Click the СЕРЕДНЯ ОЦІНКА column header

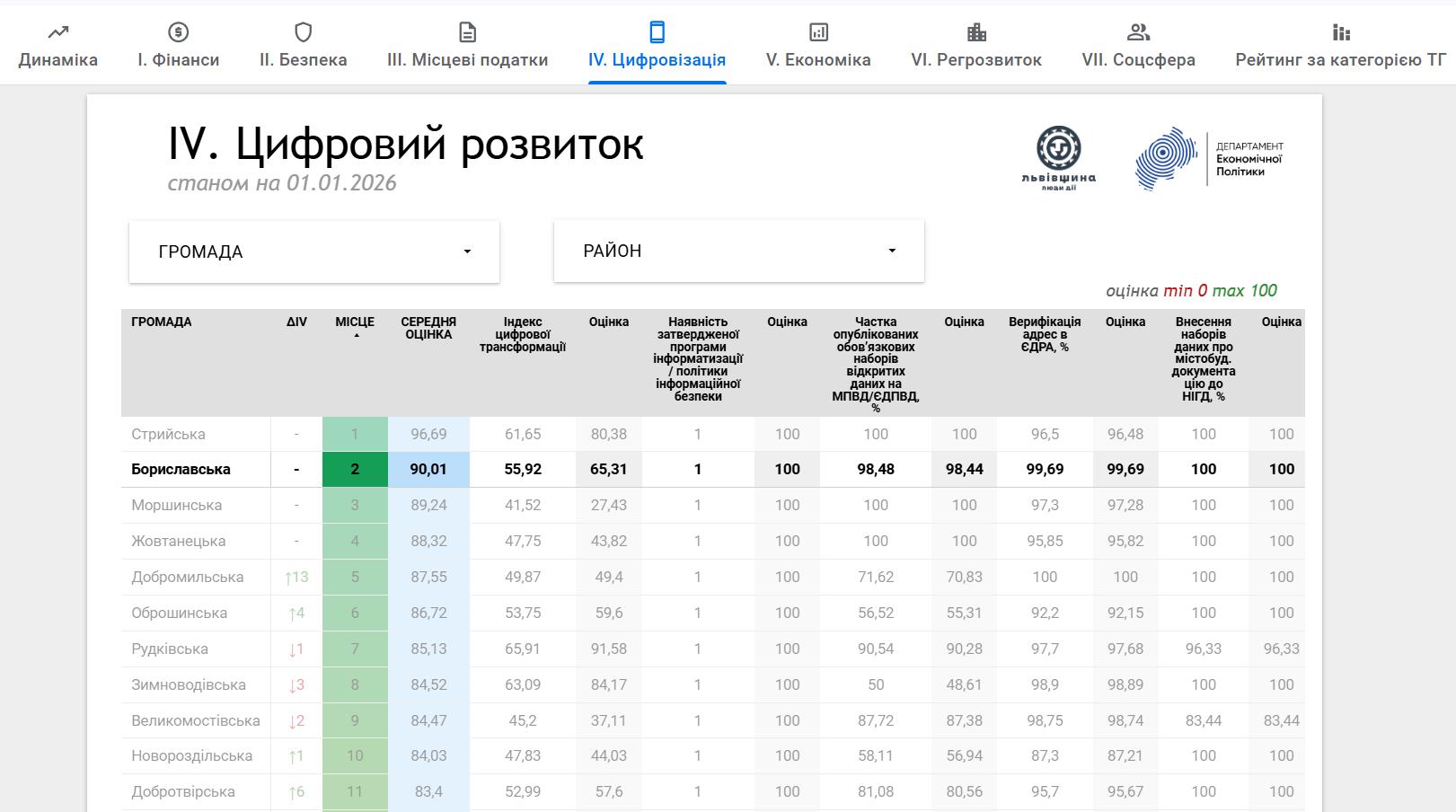pyautogui.click(x=428, y=328)
